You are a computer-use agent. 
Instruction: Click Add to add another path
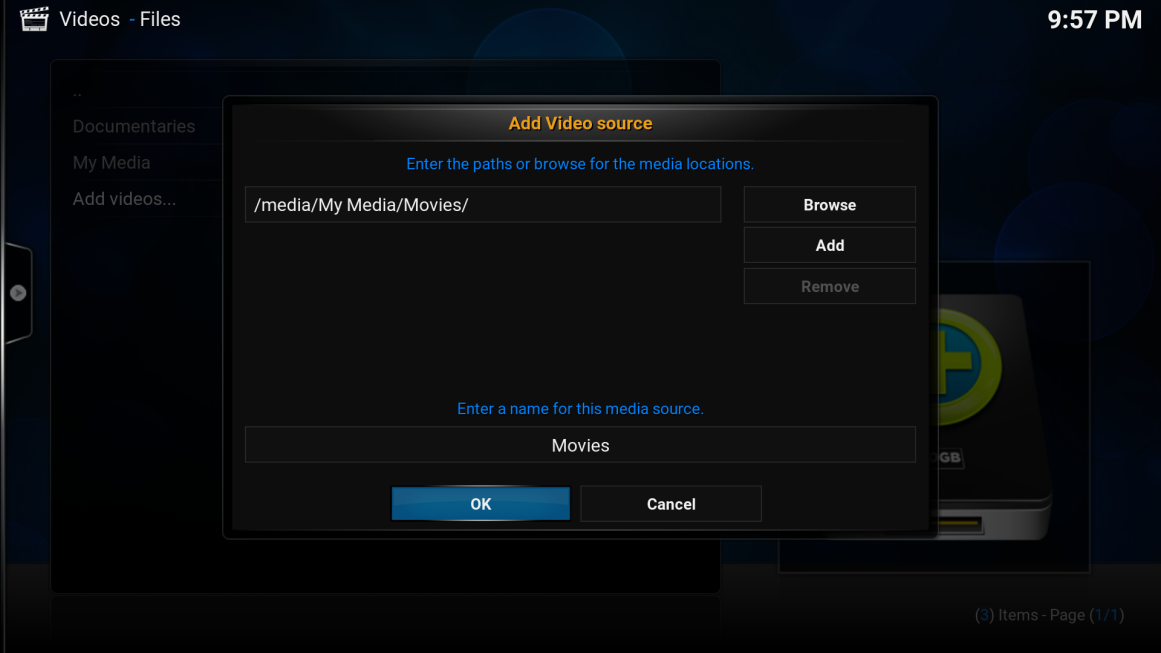pyautogui.click(x=829, y=246)
